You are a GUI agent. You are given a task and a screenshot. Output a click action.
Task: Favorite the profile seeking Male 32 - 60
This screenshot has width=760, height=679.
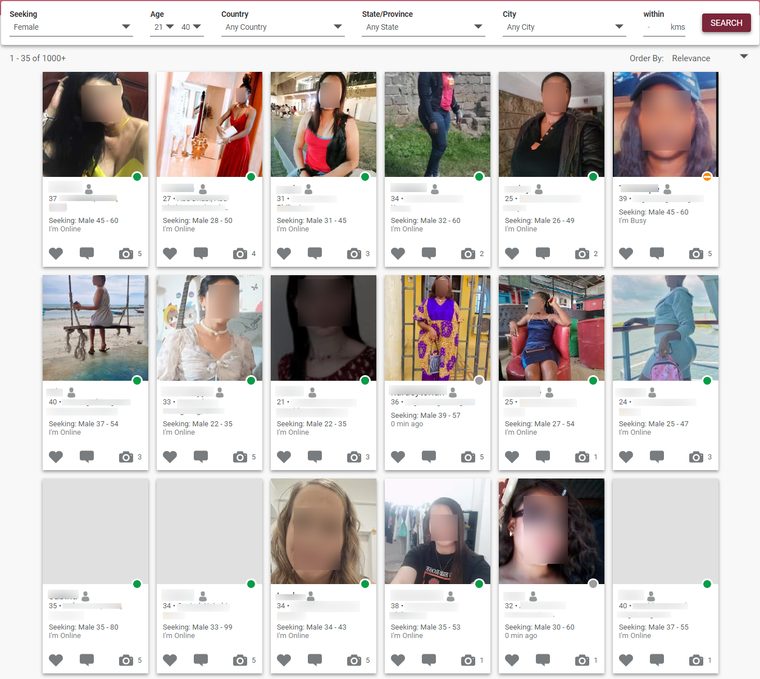398,253
